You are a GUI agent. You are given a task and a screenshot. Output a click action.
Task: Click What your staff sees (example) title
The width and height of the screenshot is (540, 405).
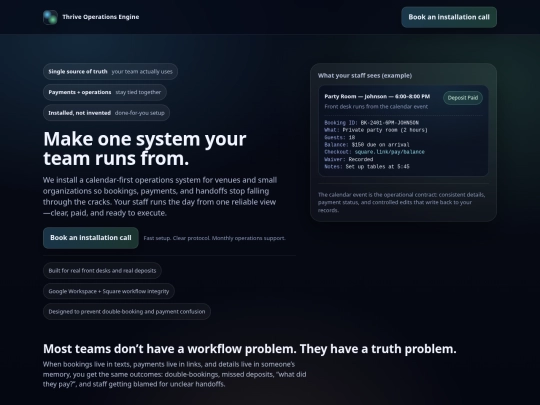pos(365,75)
